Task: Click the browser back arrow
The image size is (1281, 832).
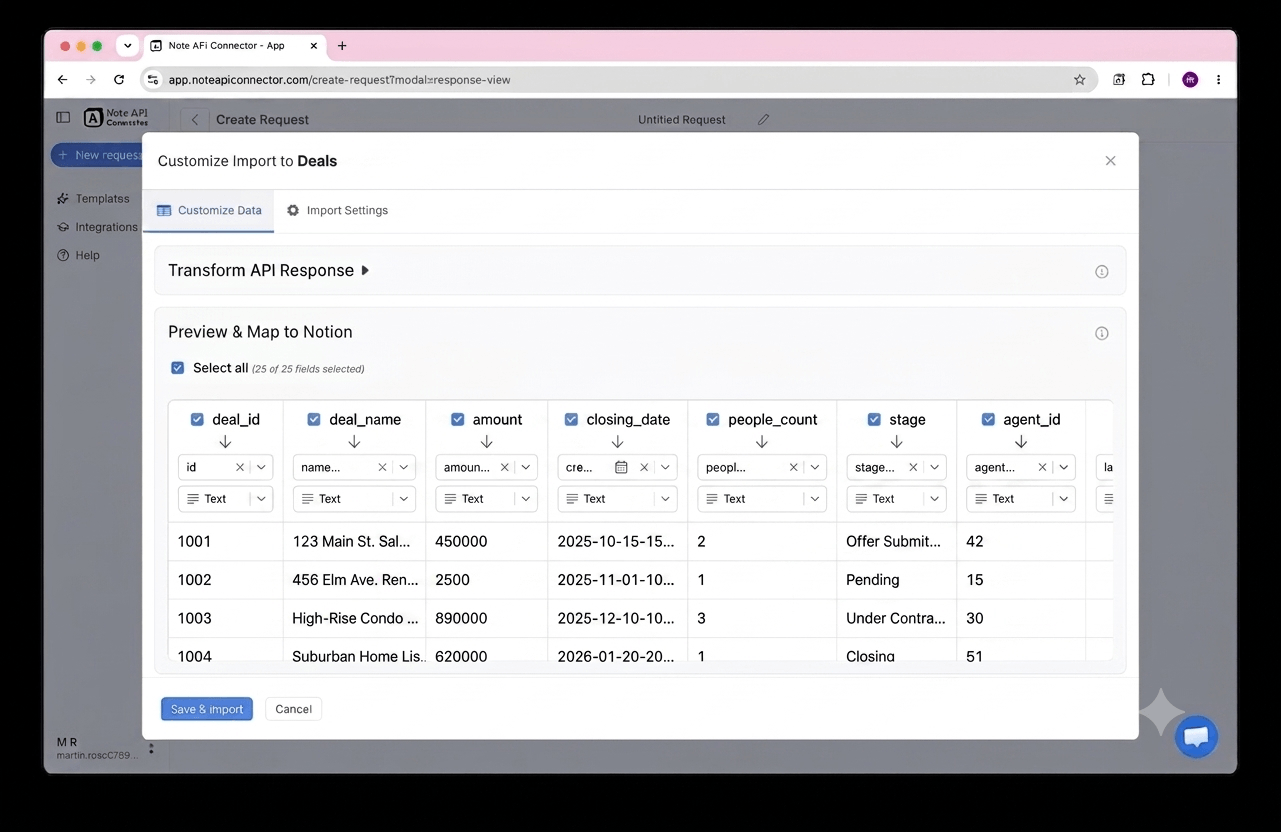Action: click(x=63, y=80)
